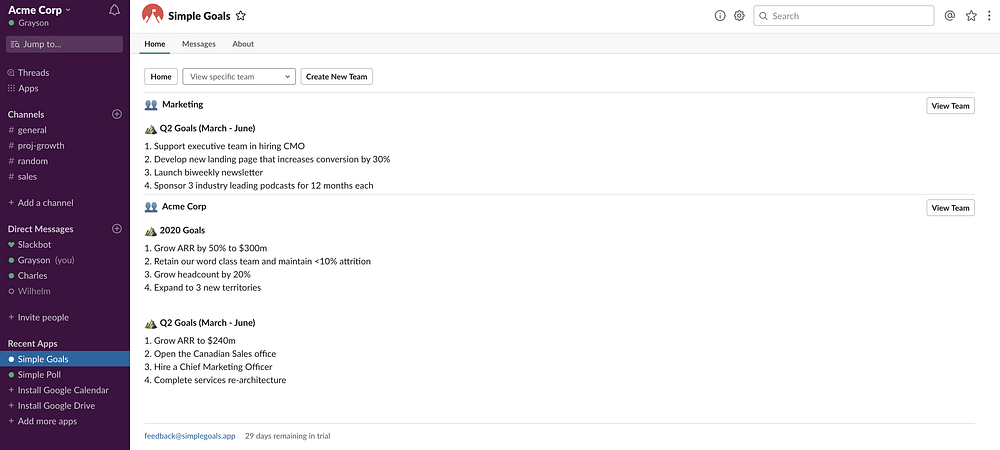Open the Acme Corp workspace menu
This screenshot has height=450, width=1000.
pyautogui.click(x=40, y=10)
